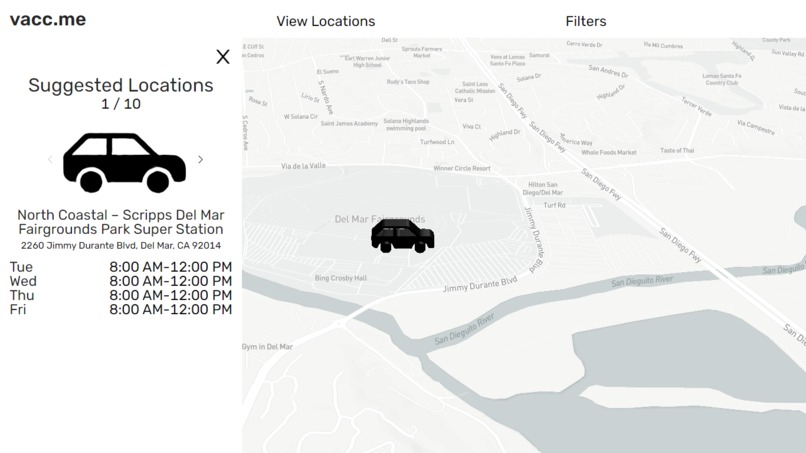The height and width of the screenshot is (453, 806).
Task: Select the car marker on the map
Action: 402,235
